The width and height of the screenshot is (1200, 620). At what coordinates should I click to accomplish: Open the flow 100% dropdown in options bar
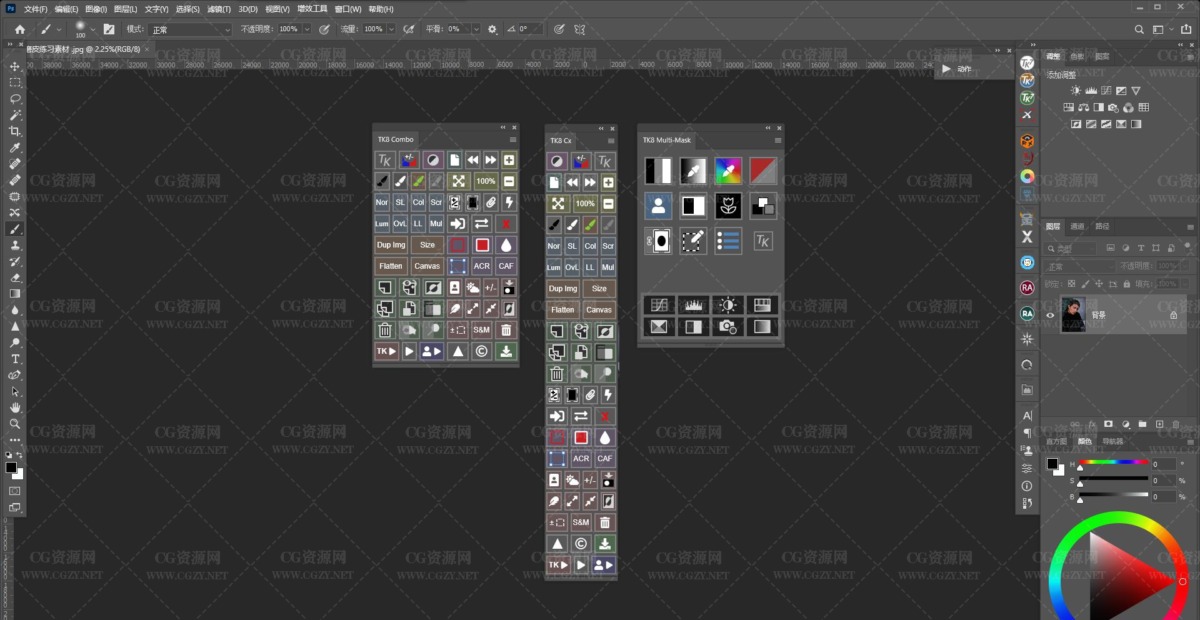pyautogui.click(x=391, y=29)
